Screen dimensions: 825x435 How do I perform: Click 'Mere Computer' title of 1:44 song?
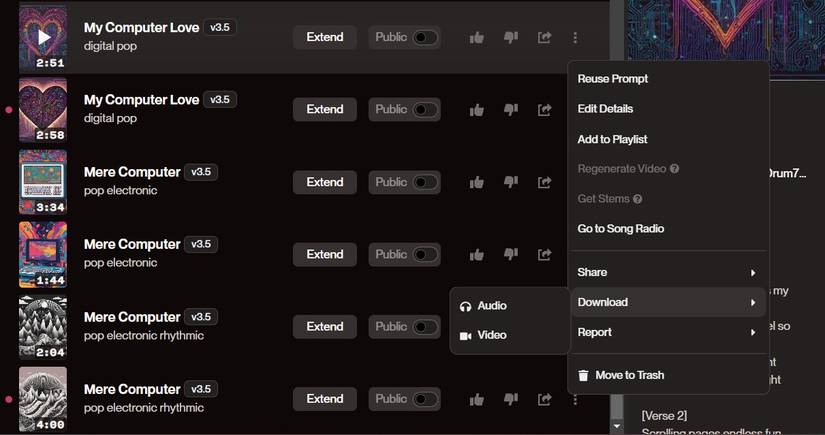coord(132,245)
